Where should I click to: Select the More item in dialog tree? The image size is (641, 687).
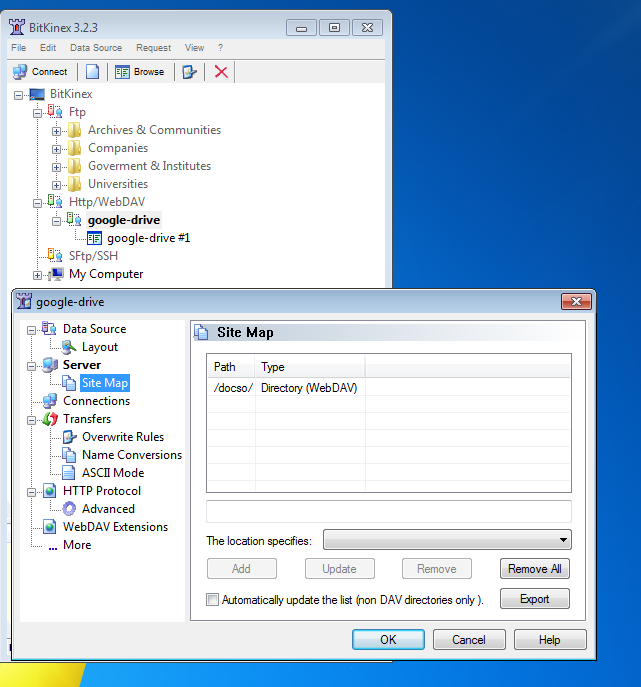point(77,545)
